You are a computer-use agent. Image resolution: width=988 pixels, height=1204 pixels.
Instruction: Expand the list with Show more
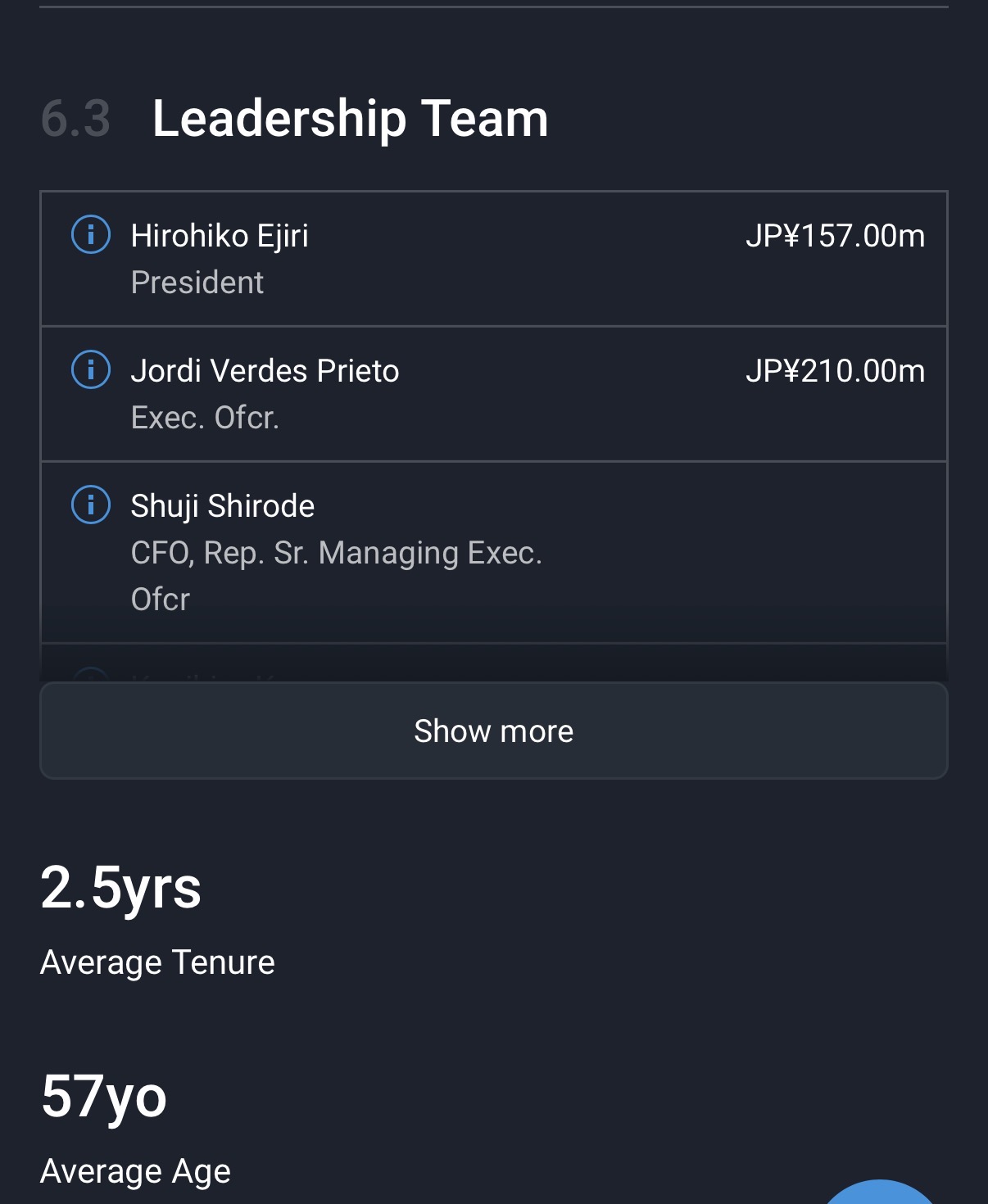pyautogui.click(x=493, y=731)
